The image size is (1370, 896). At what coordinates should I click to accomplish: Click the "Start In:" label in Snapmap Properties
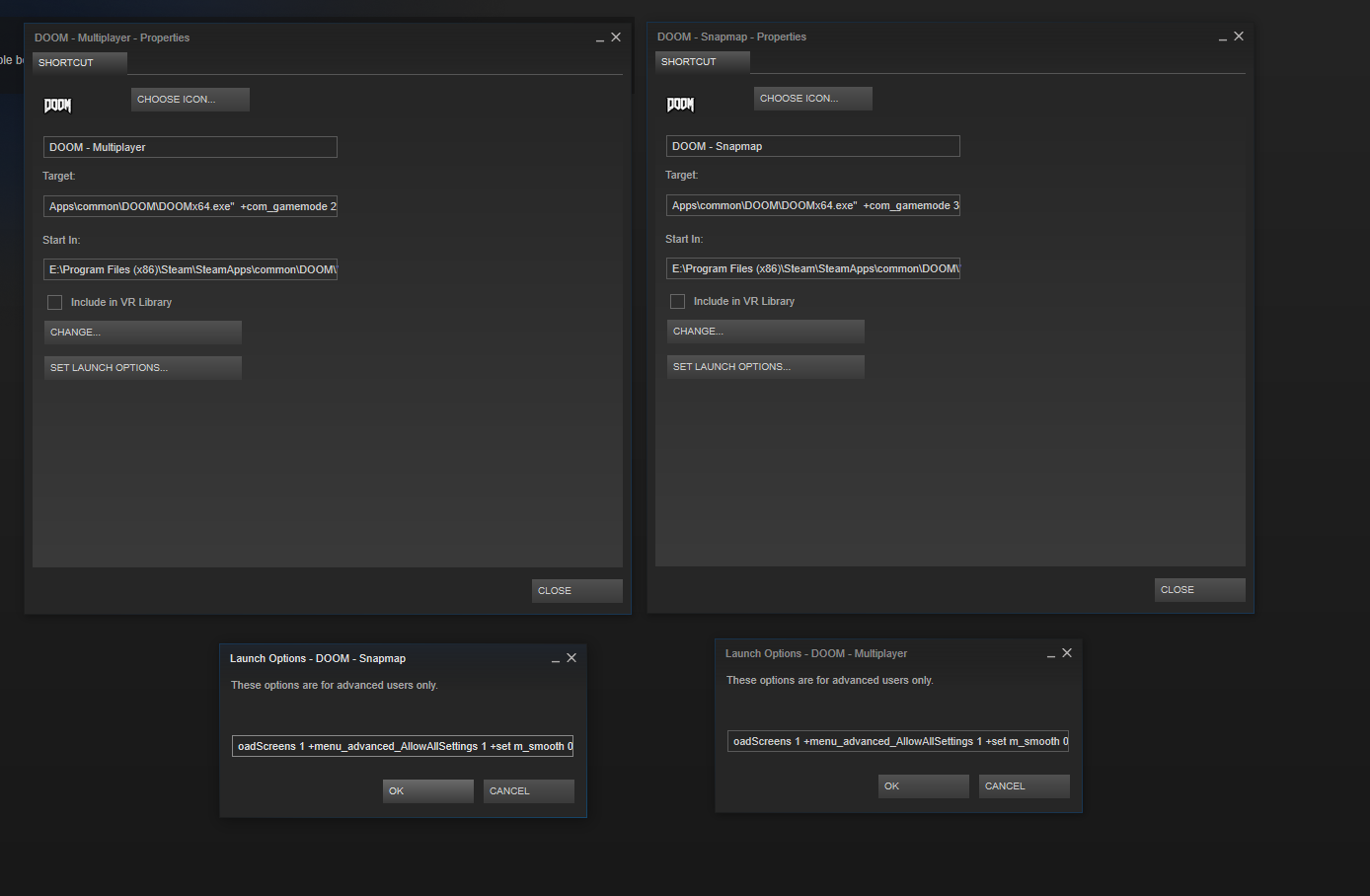tap(684, 240)
